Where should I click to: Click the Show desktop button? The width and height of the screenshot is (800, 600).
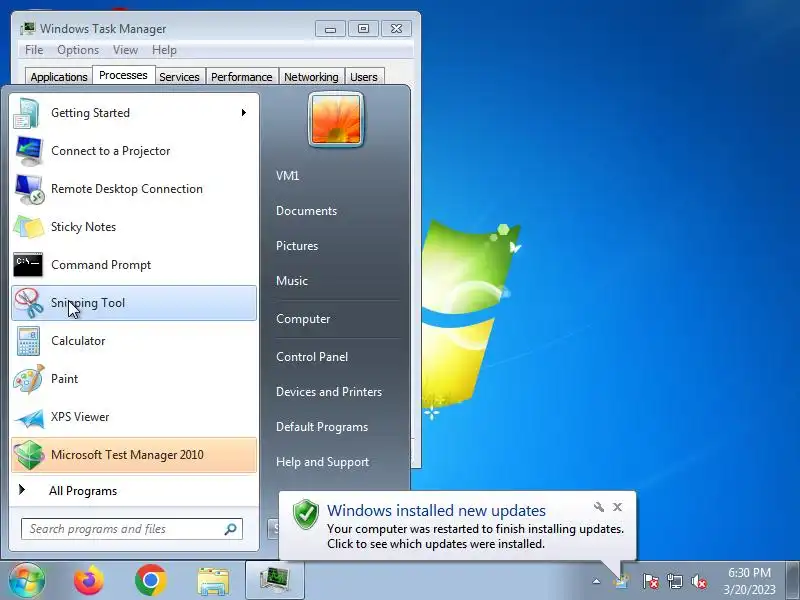coord(793,581)
